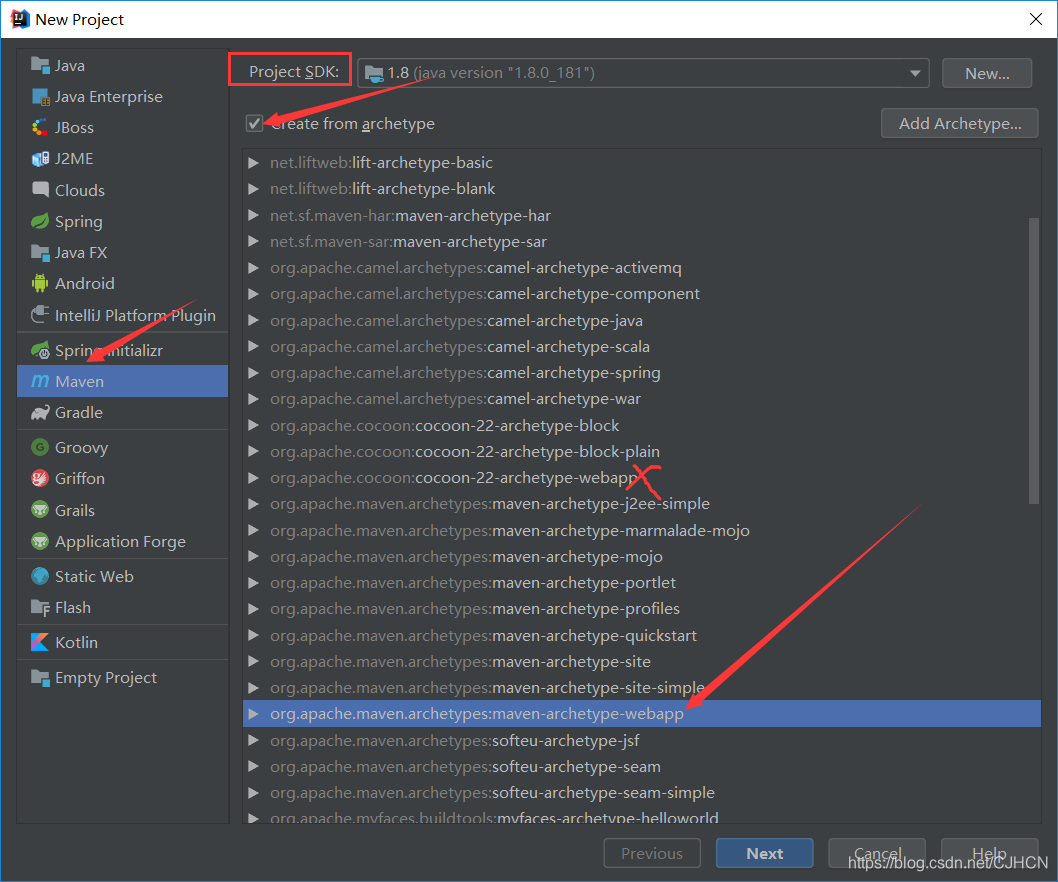Click the Grails icon
Viewport: 1058px width, 882px height.
[40, 509]
